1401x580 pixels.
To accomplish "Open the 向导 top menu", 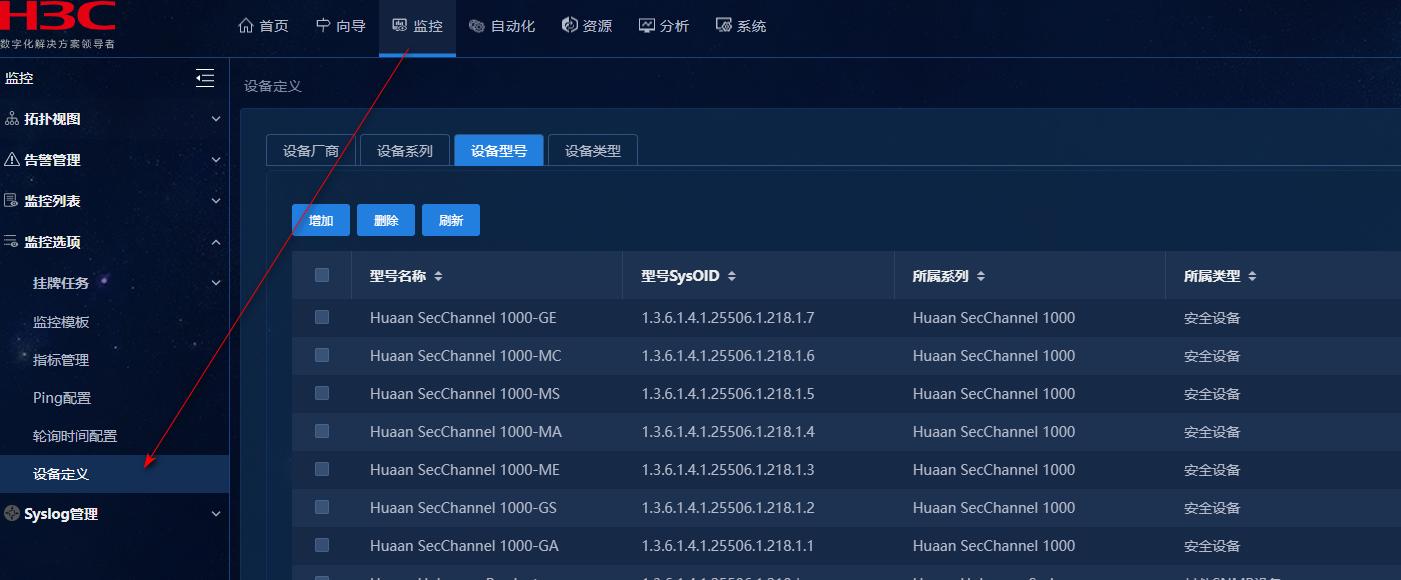I will (x=341, y=26).
